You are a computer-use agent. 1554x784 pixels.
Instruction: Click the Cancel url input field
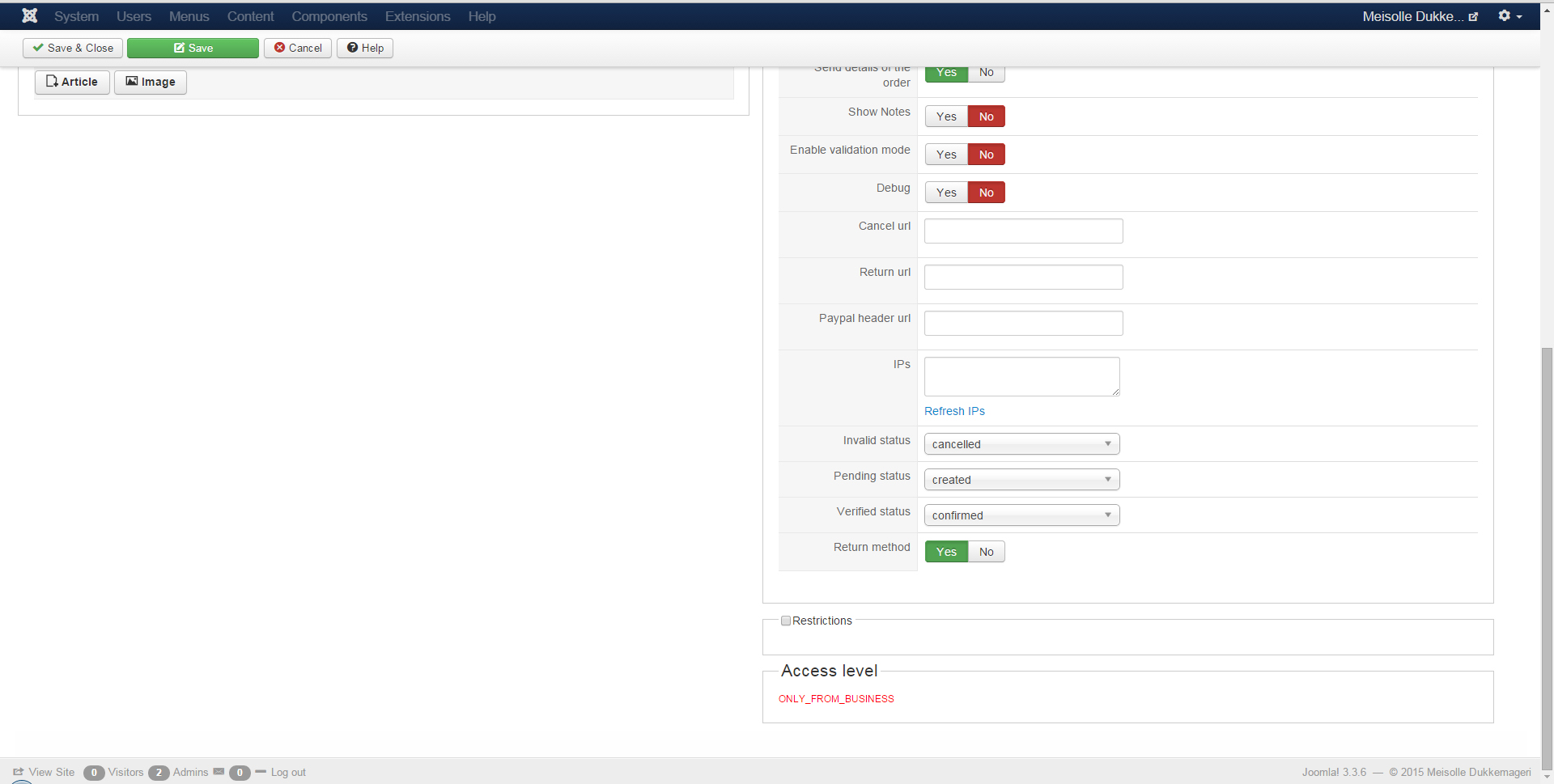(x=1023, y=231)
